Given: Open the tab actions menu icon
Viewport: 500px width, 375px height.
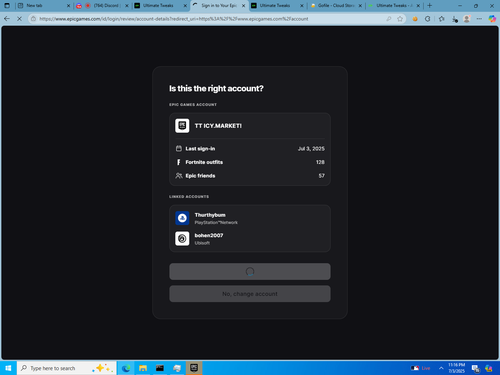Looking at the screenshot, I should point(7,6).
